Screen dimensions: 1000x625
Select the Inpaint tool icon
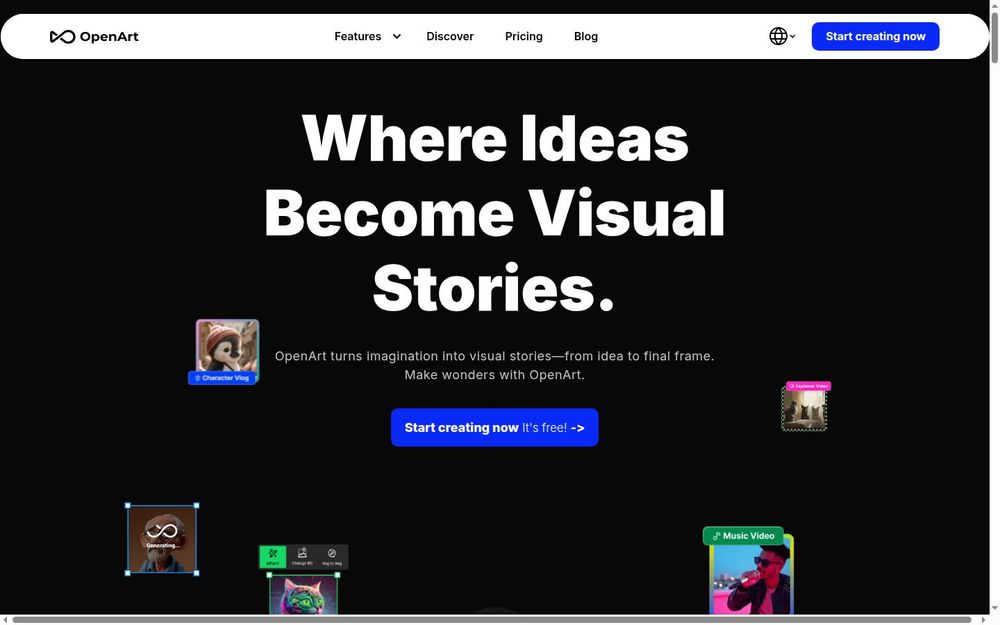click(x=272, y=556)
